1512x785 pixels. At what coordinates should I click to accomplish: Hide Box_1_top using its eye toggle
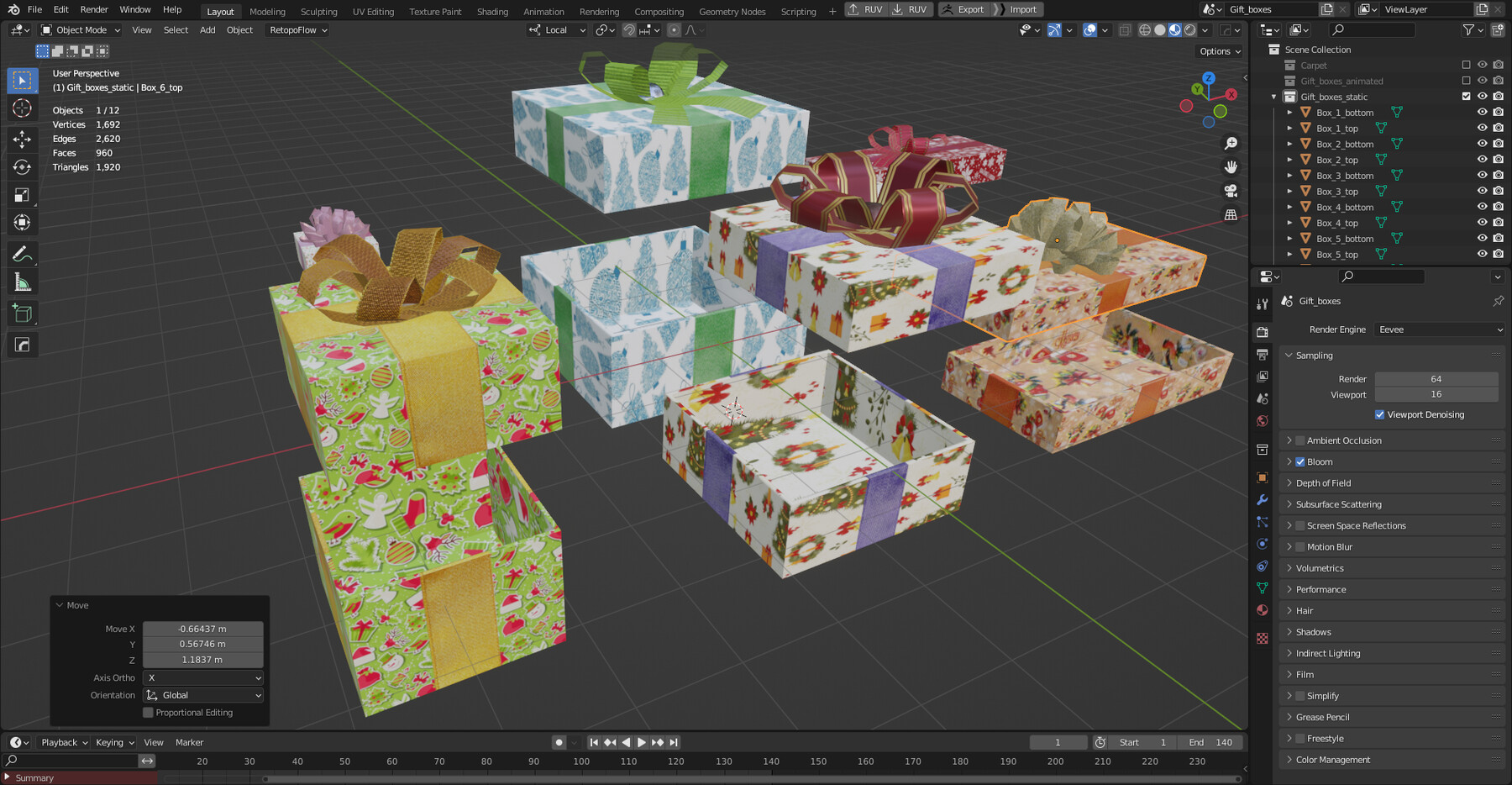coord(1482,128)
